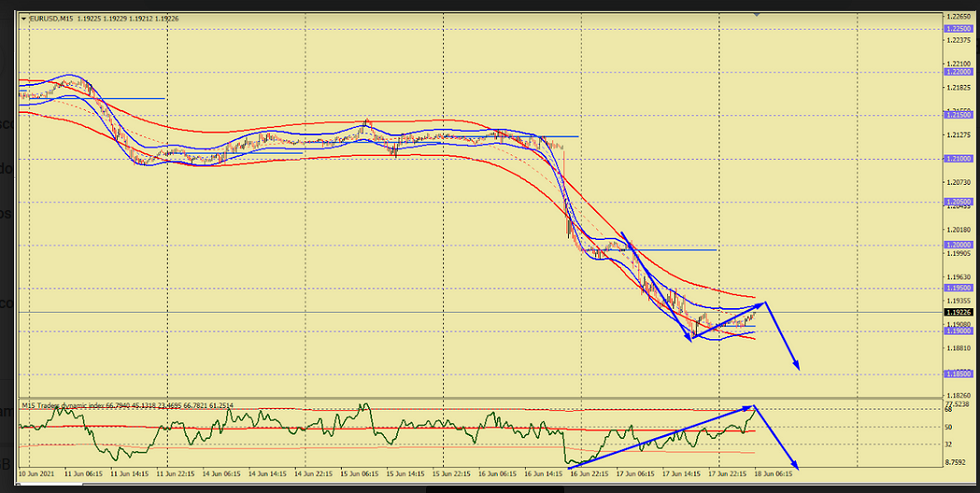Select the 1.20000 price level label
980x493 pixels.
[x=958, y=244]
